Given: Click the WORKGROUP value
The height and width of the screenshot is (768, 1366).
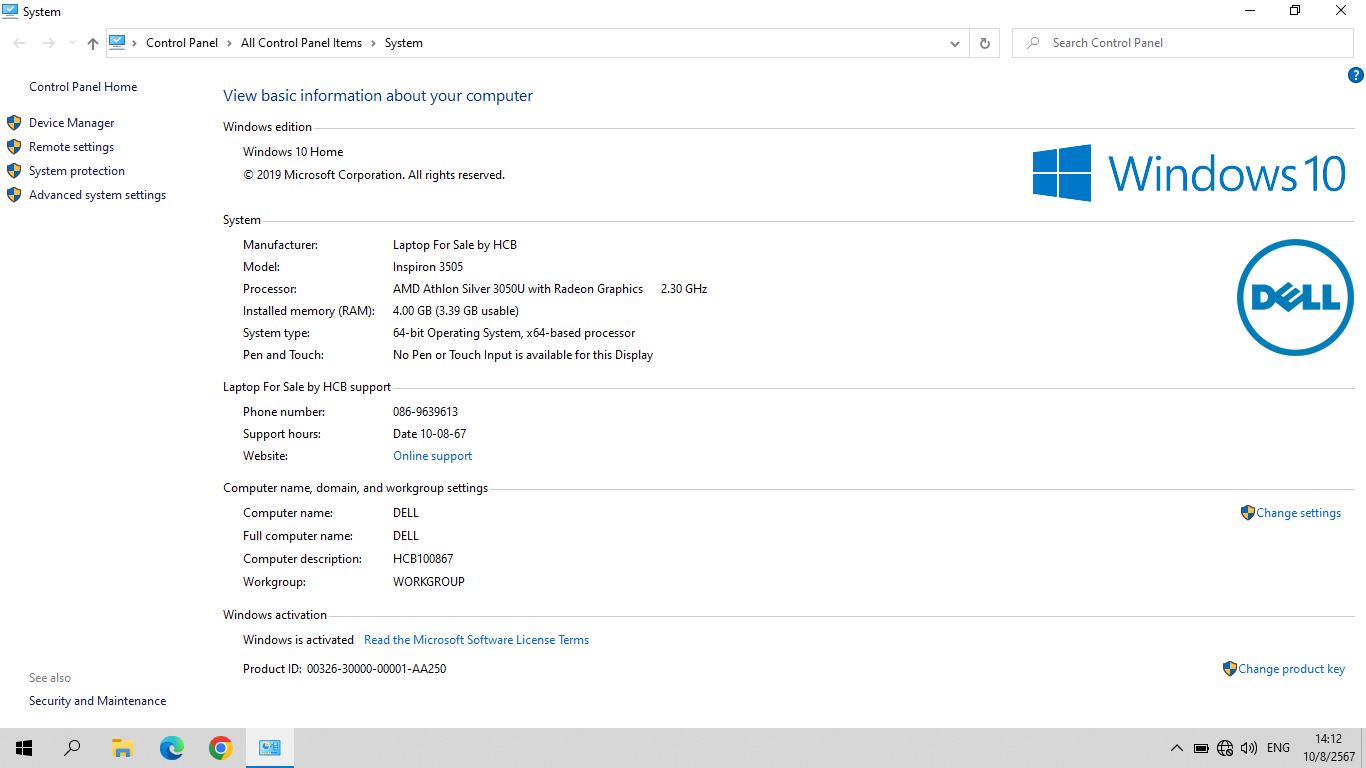Looking at the screenshot, I should pyautogui.click(x=429, y=582).
